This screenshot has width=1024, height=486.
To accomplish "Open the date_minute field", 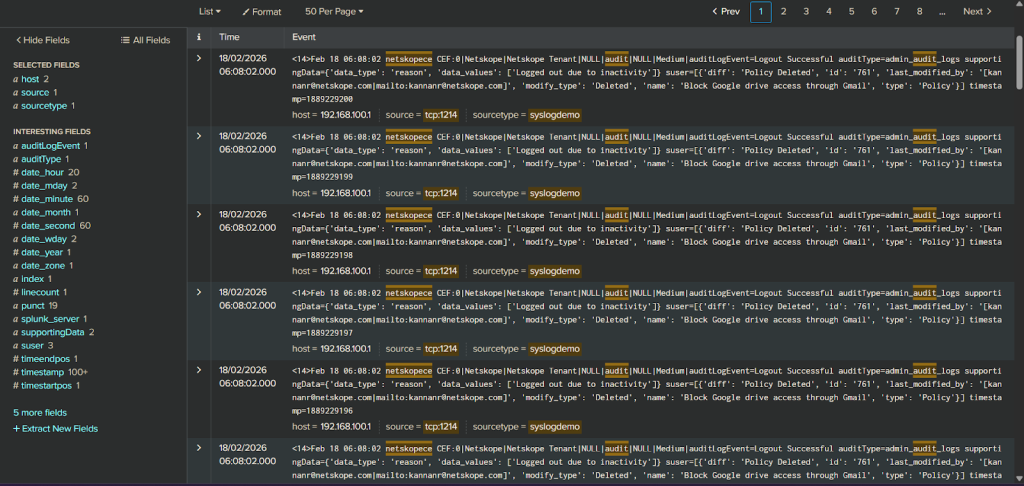I will (47, 199).
